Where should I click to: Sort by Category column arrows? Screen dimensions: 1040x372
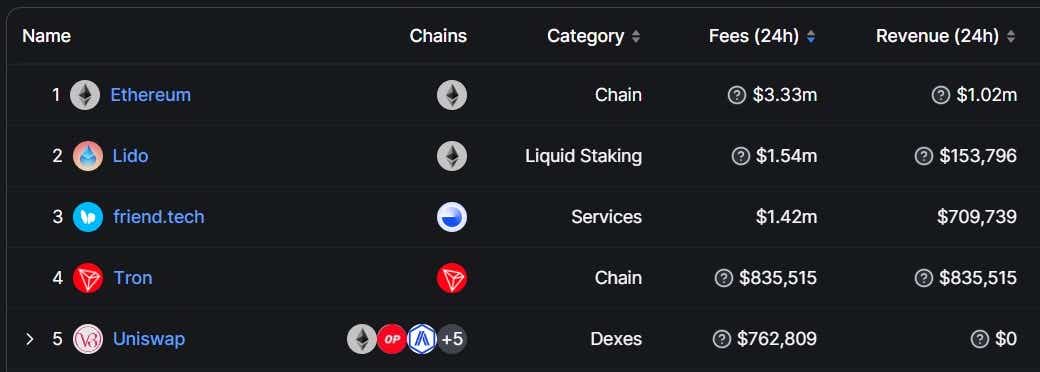(x=635, y=36)
